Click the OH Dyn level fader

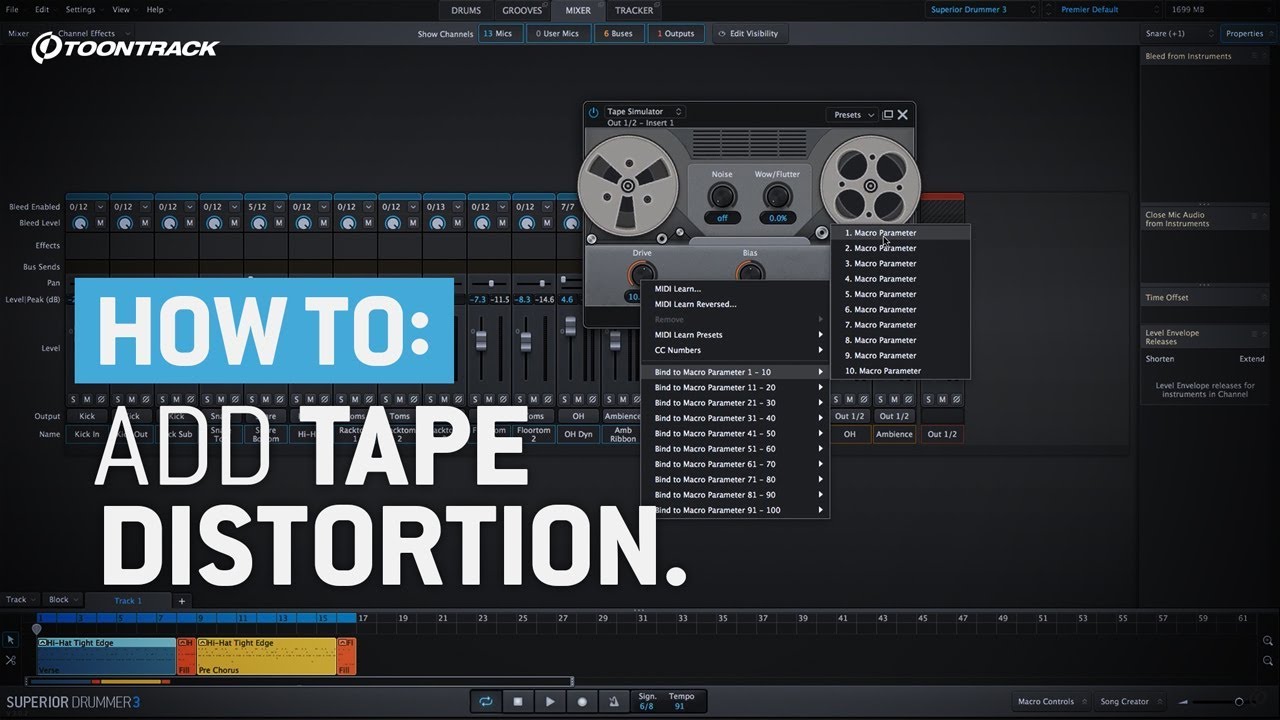[x=570, y=326]
